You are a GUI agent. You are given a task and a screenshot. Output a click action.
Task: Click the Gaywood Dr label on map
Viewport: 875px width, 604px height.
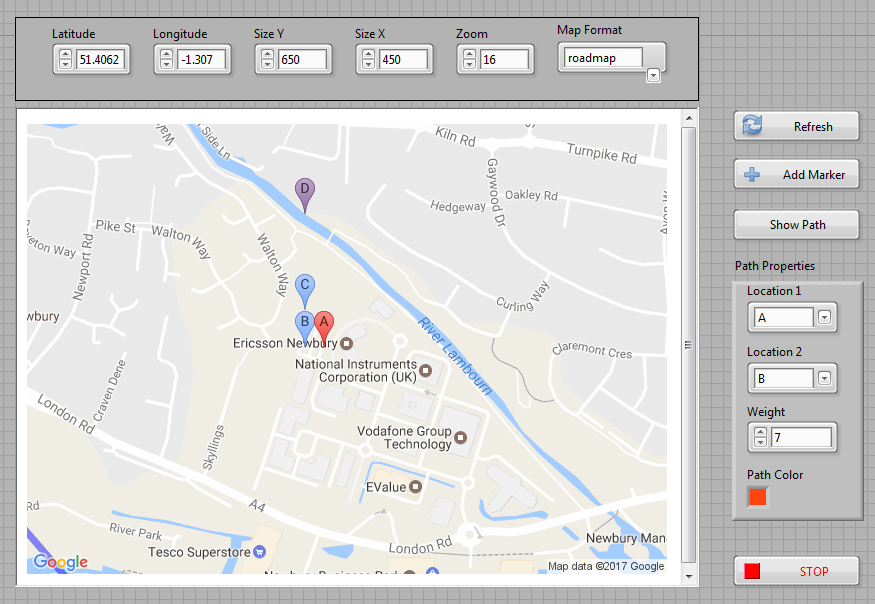(x=496, y=193)
